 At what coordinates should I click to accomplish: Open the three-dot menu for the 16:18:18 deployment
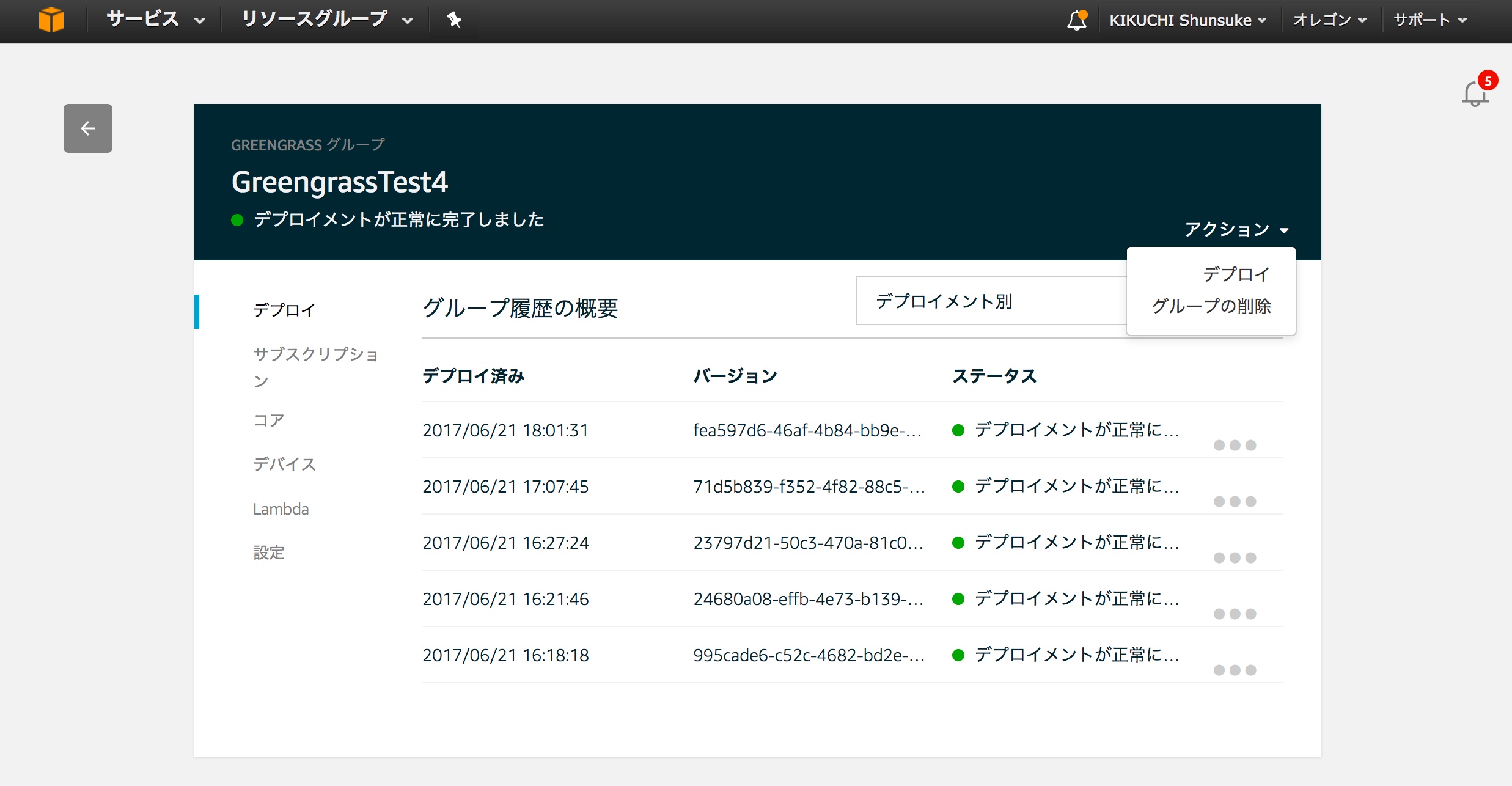tap(1235, 670)
